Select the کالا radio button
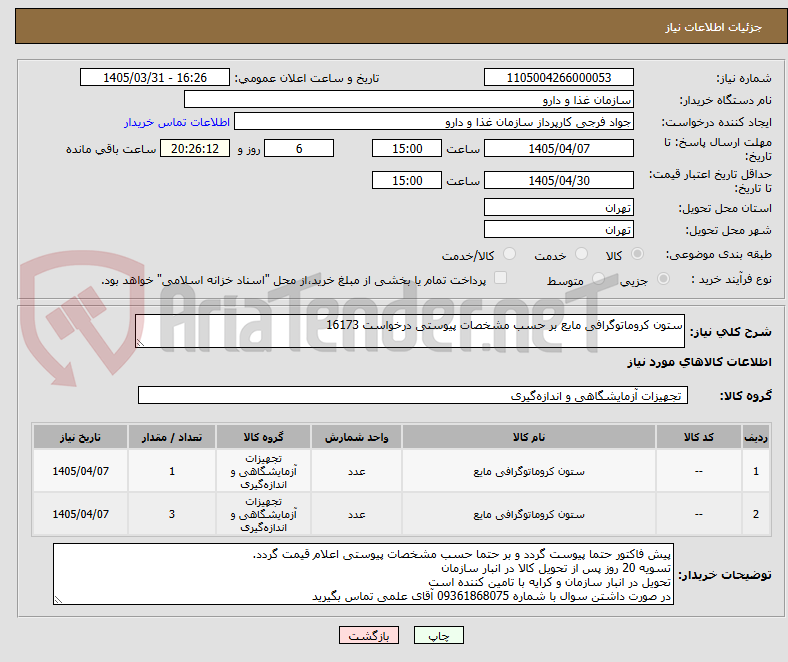The image size is (788, 662). [637, 254]
